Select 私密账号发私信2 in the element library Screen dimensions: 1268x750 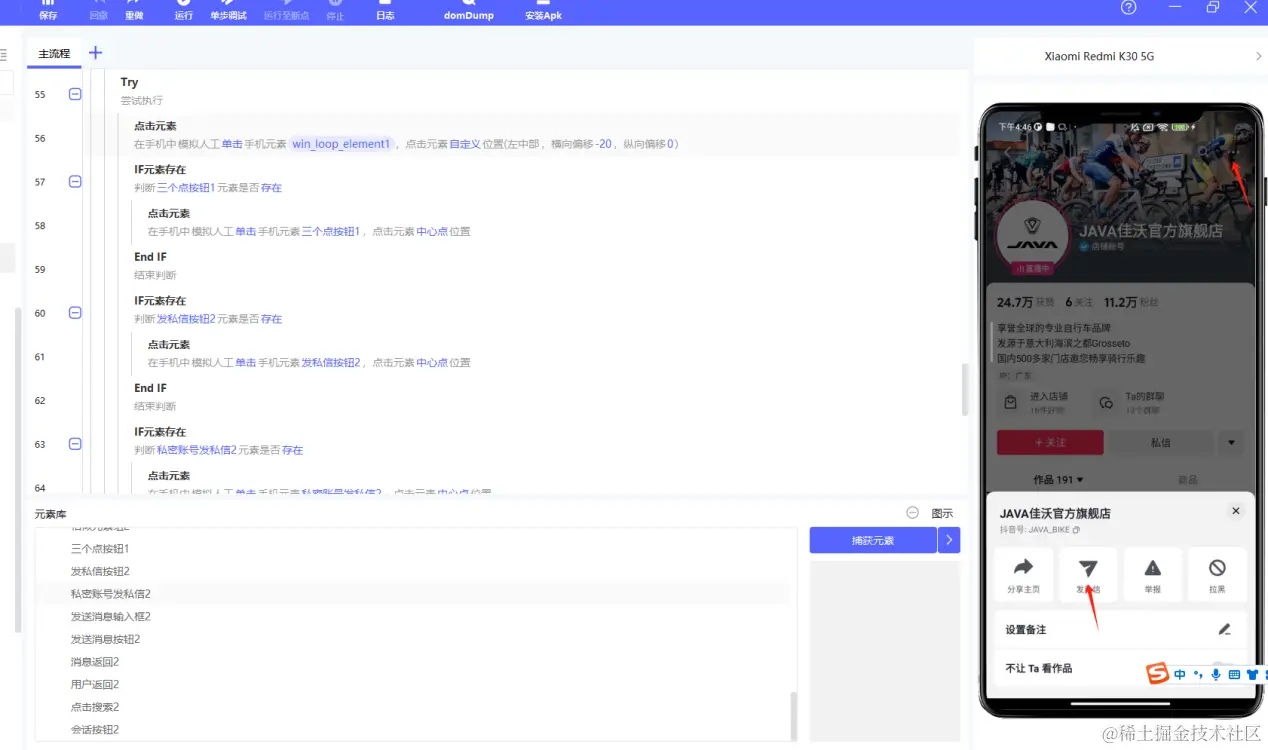(111, 594)
